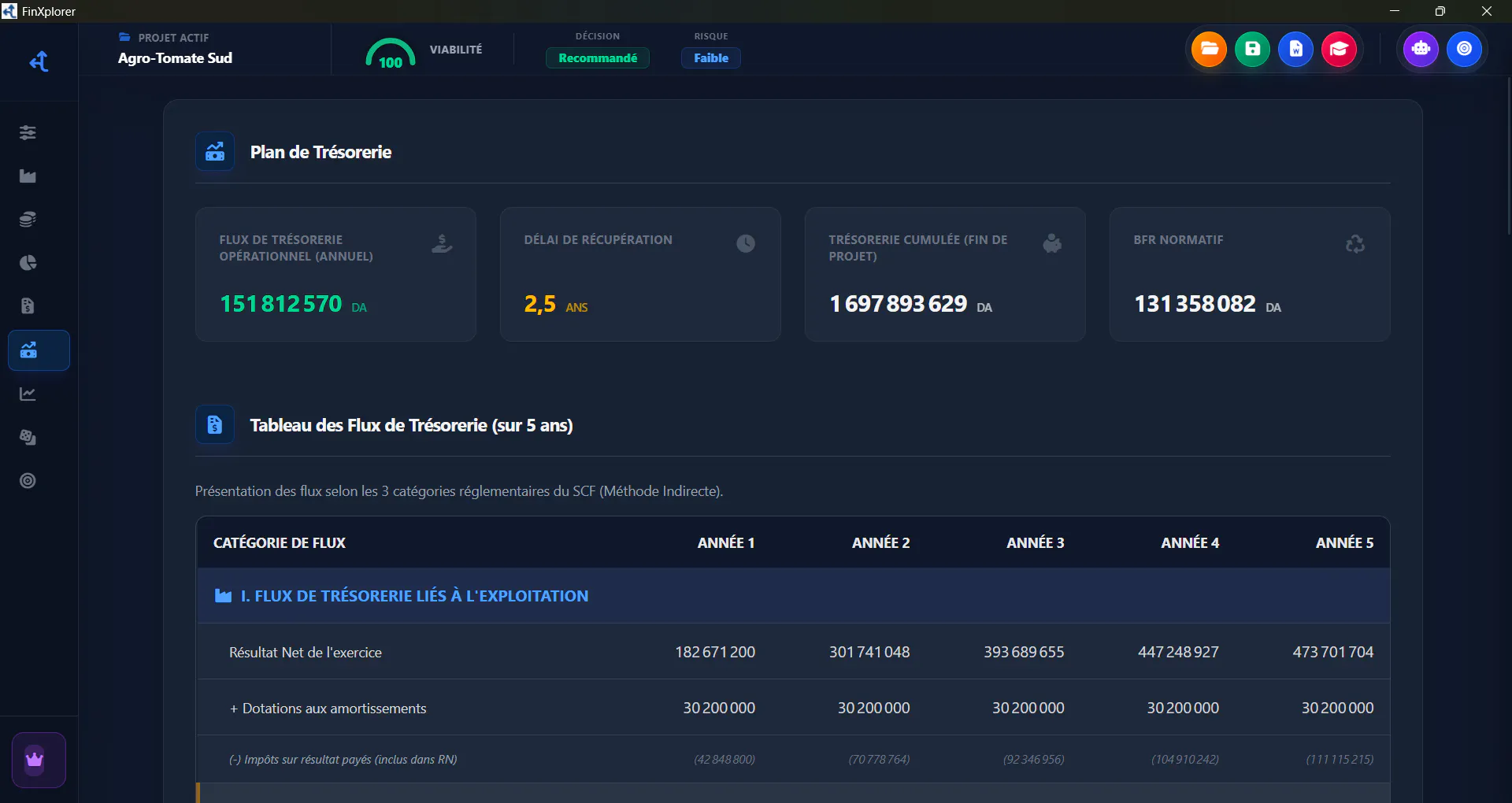The image size is (1512, 803).
Task: Click the Tableau des Flux document icon
Action: click(x=215, y=425)
